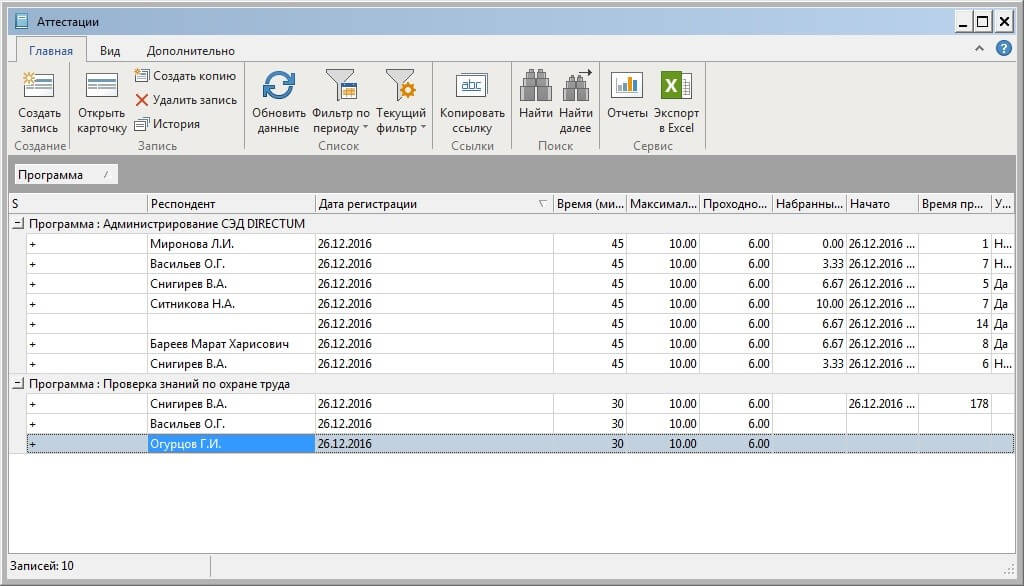This screenshot has width=1024, height=586.
Task: Collapse group Администрирование СЭД DIRECTUM
Action: (x=18, y=224)
